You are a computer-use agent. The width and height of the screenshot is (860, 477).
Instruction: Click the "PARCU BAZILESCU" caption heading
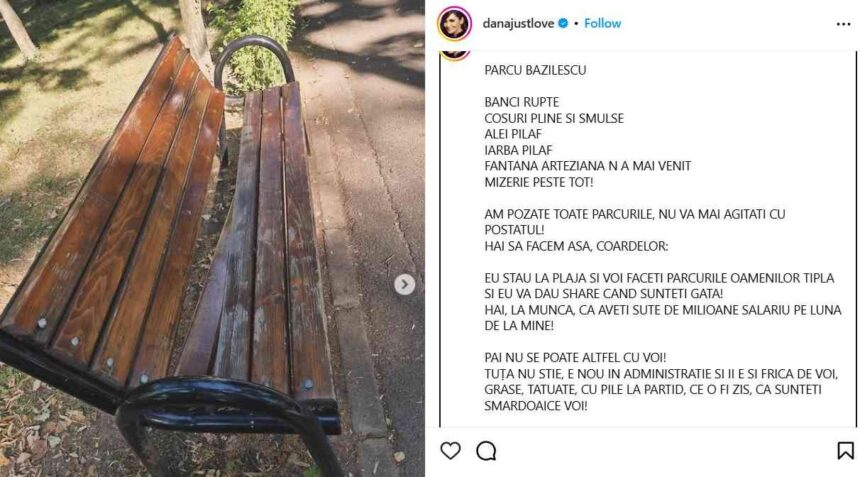pos(535,70)
